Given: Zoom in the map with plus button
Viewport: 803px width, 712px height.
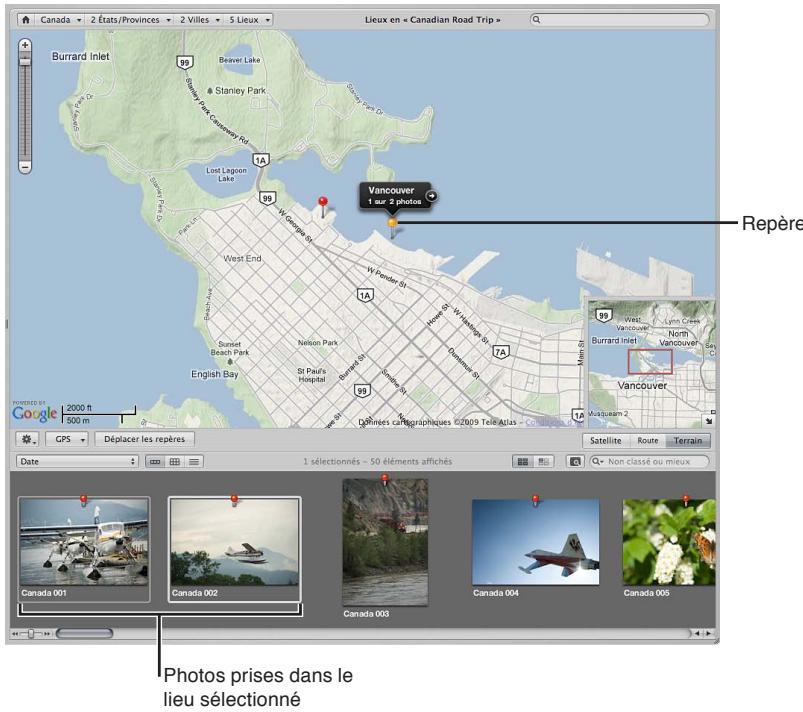Looking at the screenshot, I should [25, 45].
